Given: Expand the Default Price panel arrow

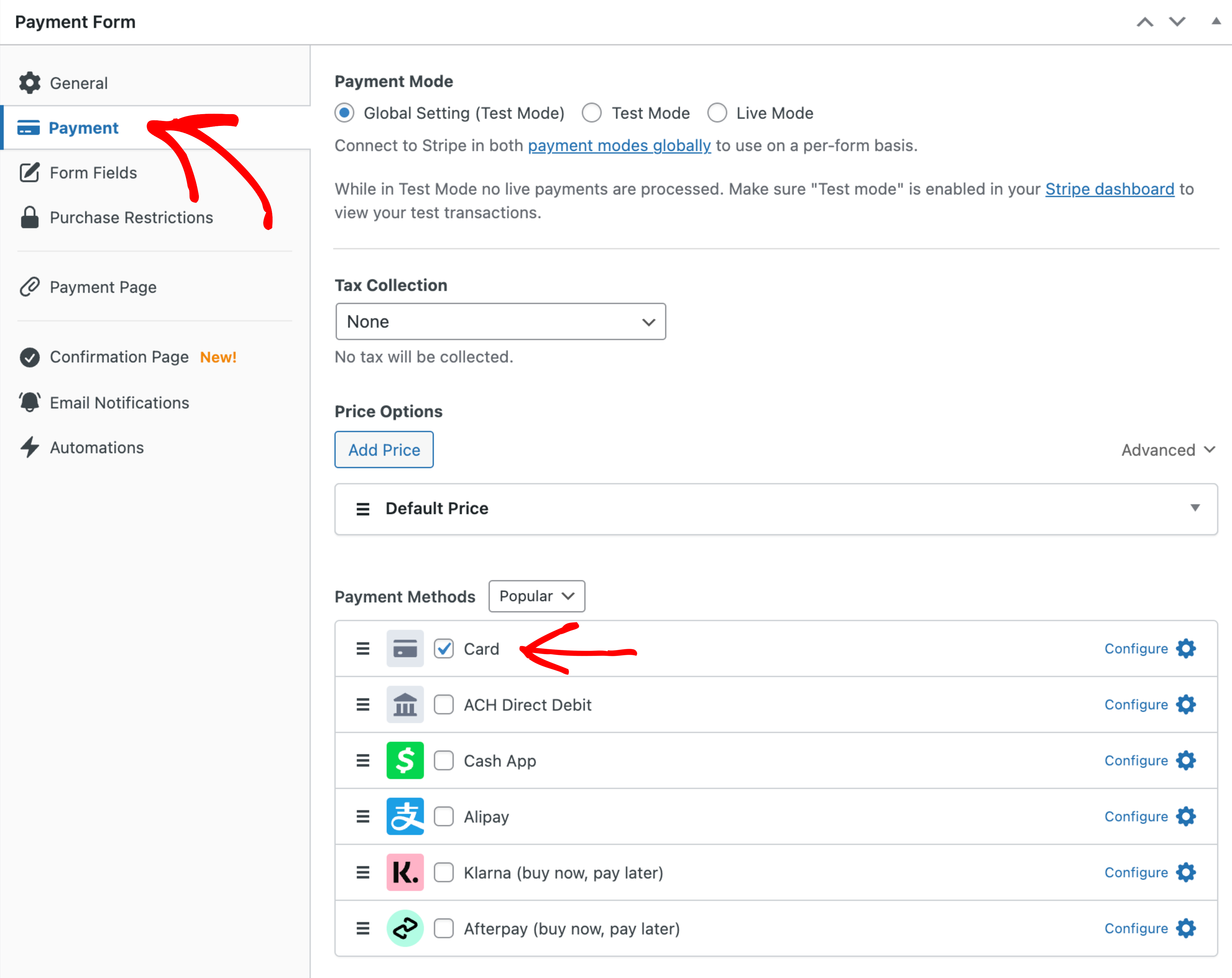Looking at the screenshot, I should point(1195,508).
